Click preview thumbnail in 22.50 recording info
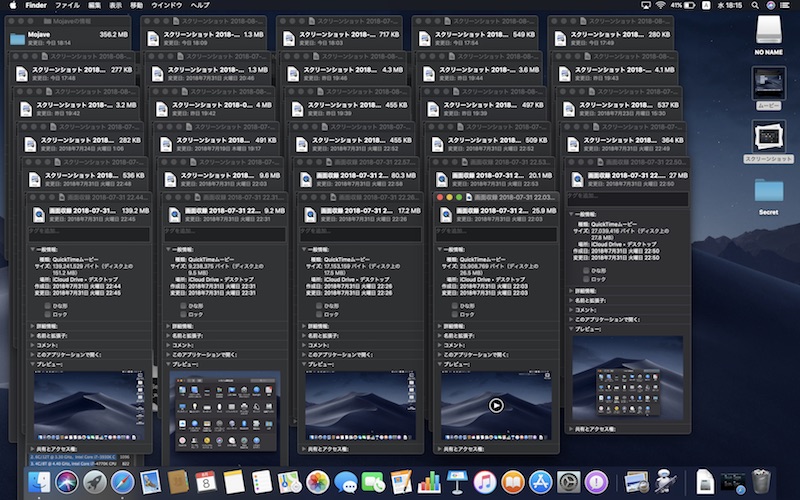 [628, 378]
